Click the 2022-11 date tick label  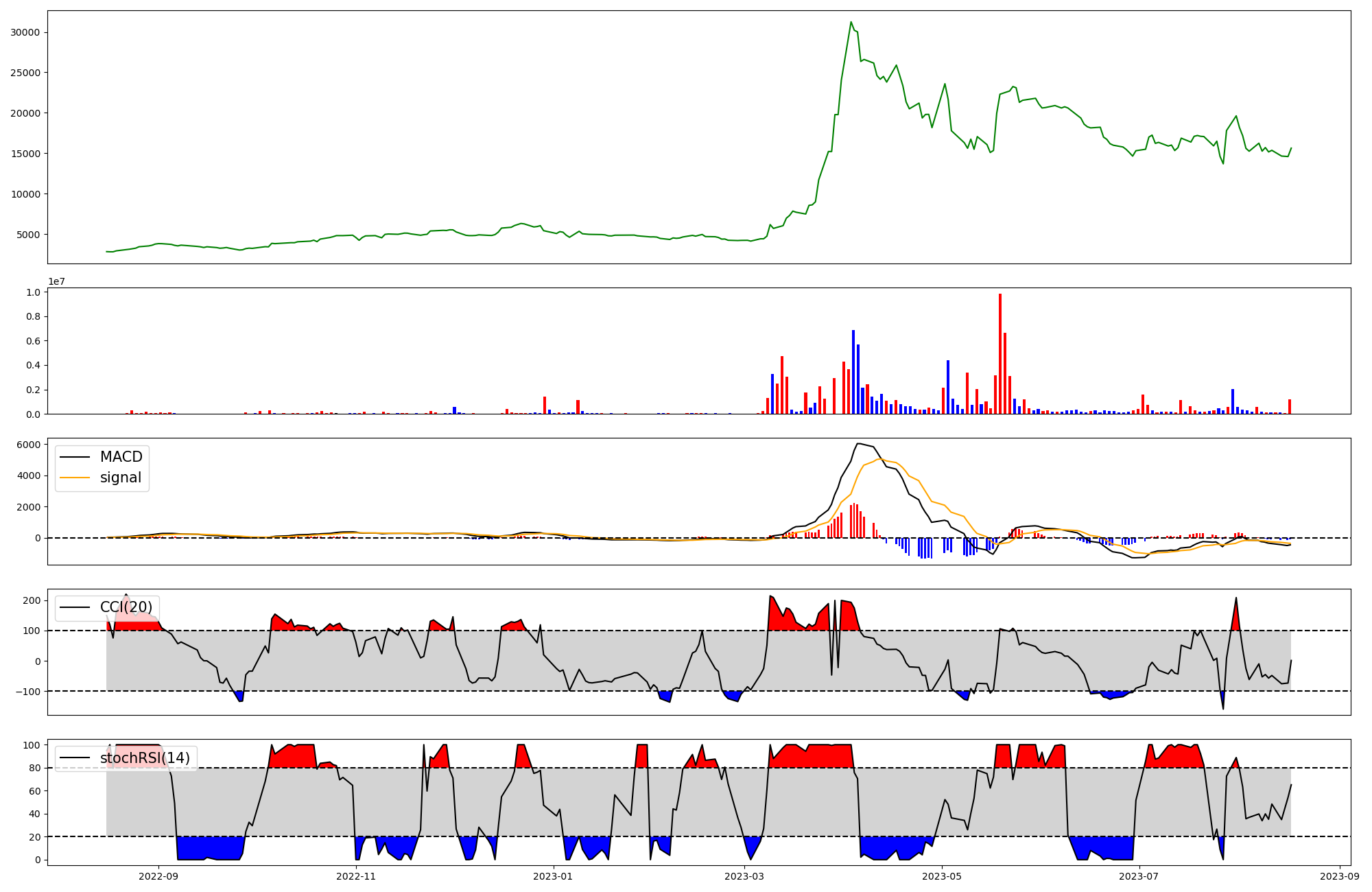point(356,876)
